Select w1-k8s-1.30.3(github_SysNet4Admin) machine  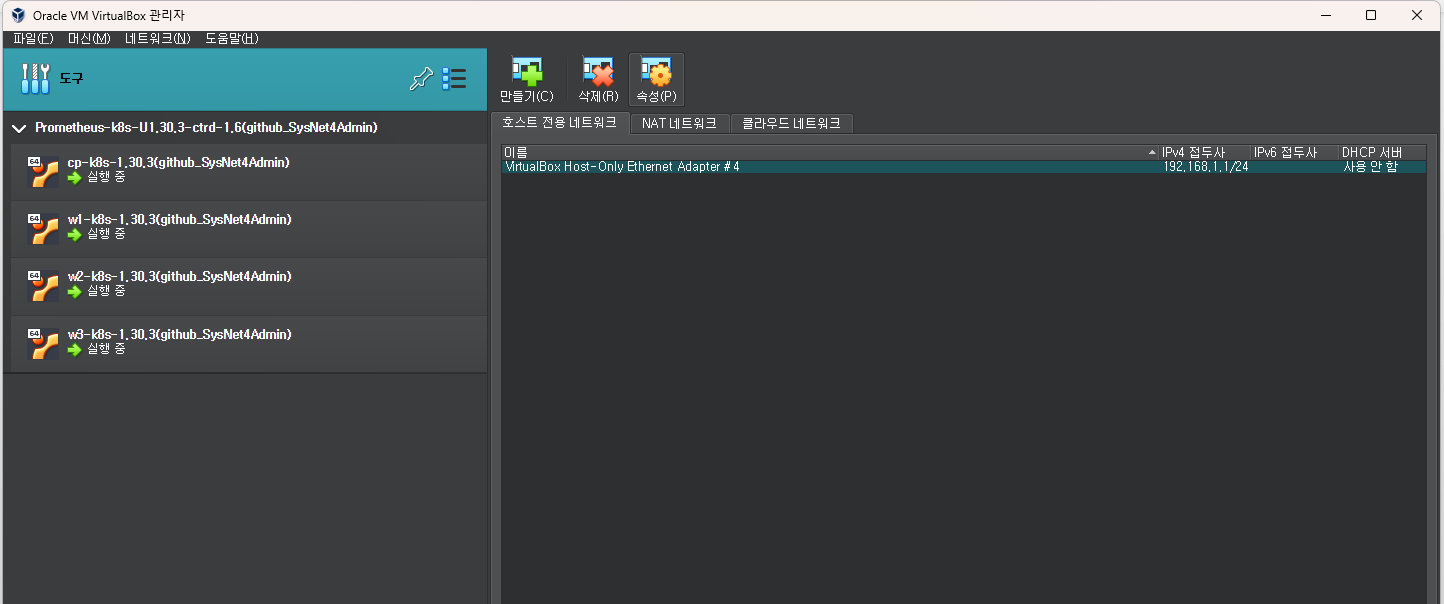[x=179, y=219]
